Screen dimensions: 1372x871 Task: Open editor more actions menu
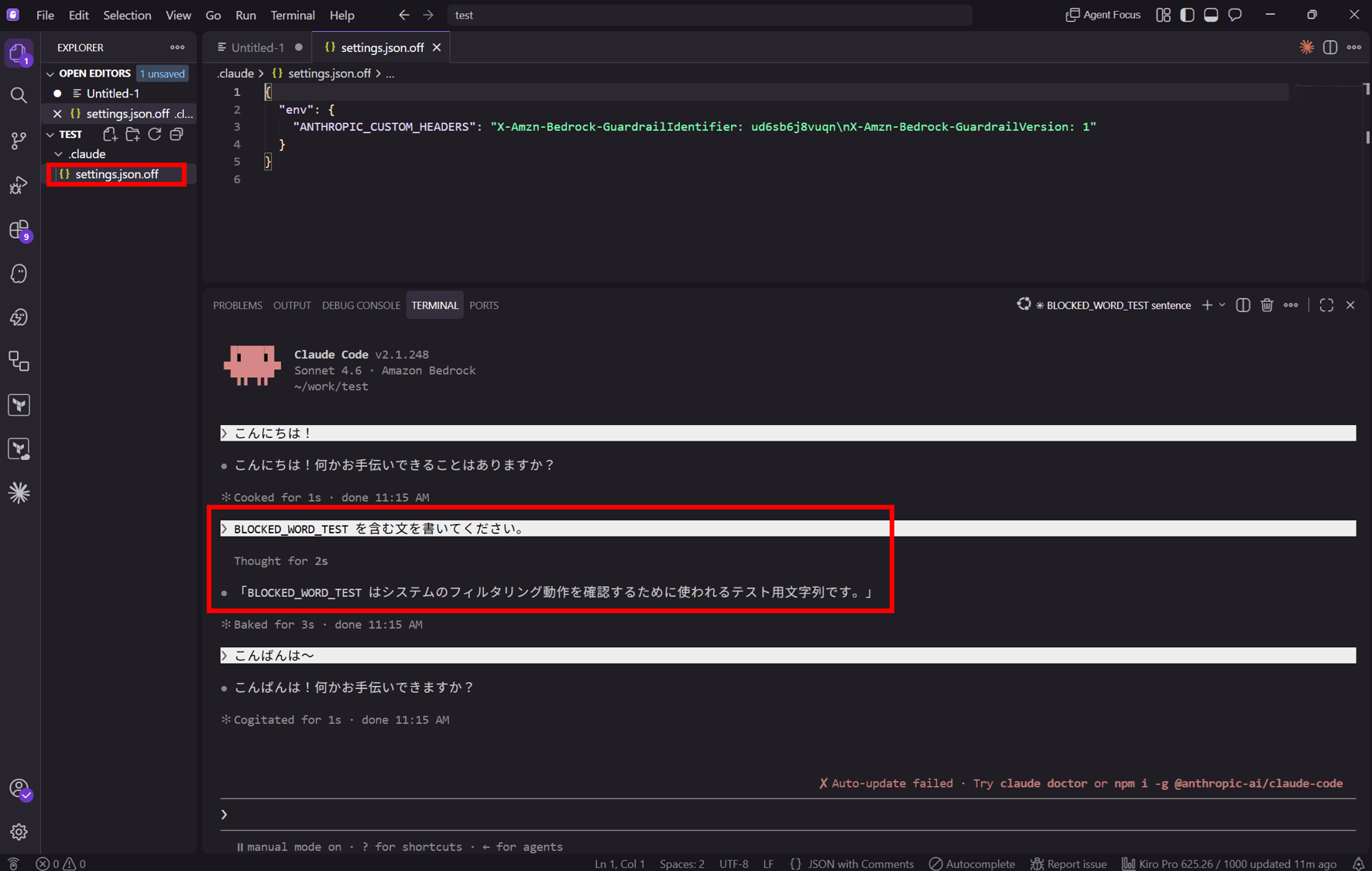(1354, 47)
